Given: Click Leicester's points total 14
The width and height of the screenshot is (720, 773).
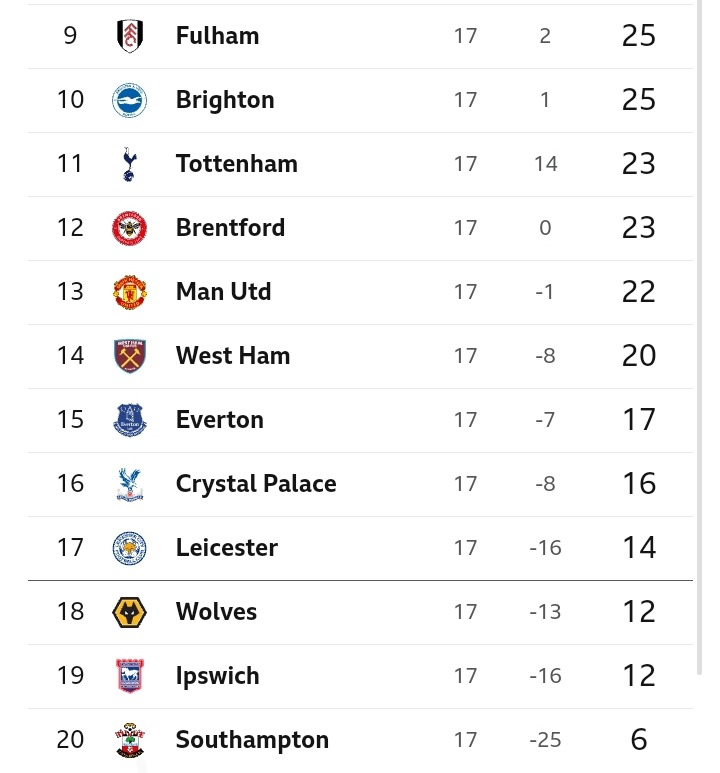Looking at the screenshot, I should pos(639,548).
